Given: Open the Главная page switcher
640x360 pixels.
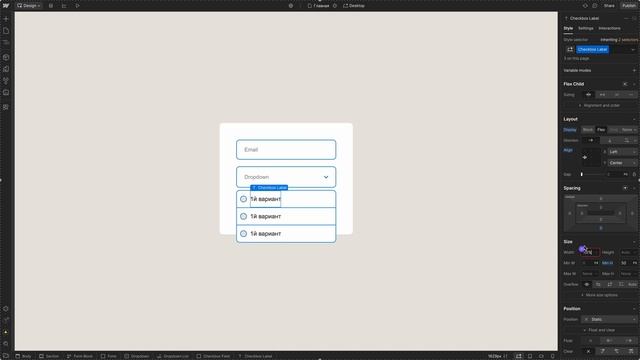Looking at the screenshot, I should [318, 6].
